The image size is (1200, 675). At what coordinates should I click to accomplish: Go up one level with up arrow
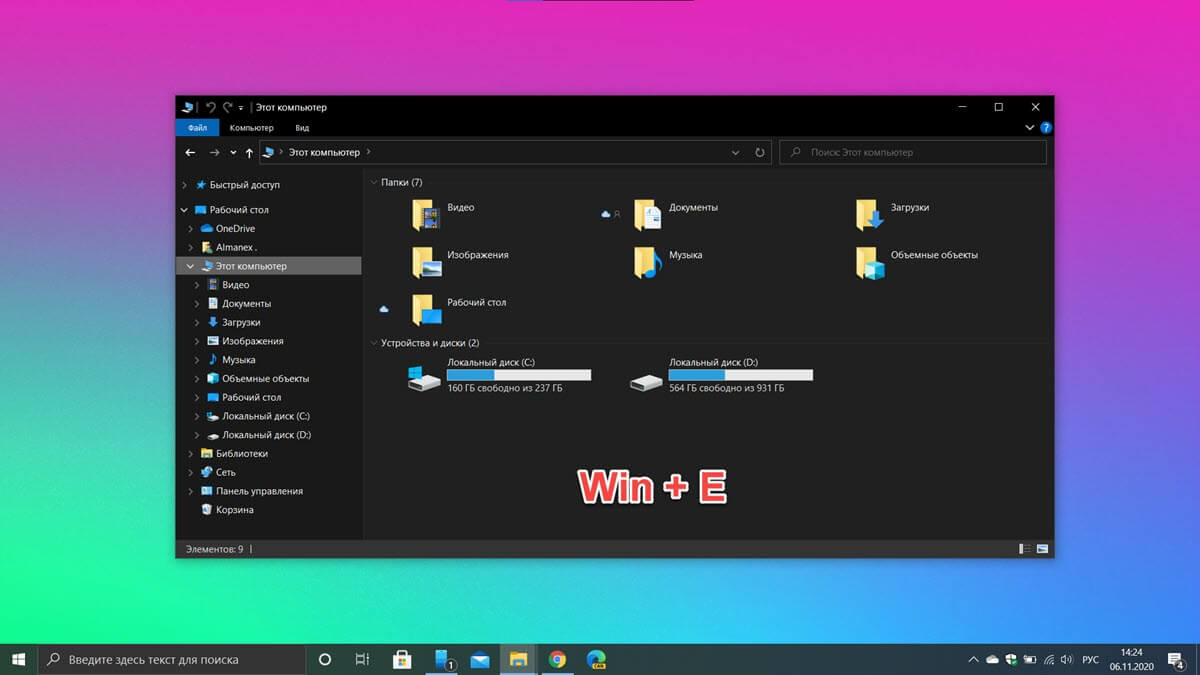point(249,153)
